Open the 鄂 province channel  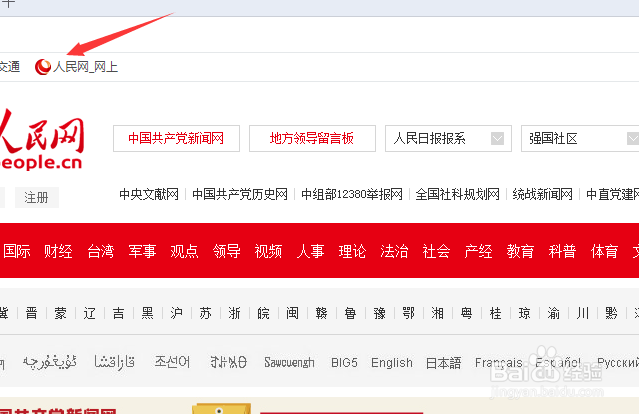tap(408, 313)
